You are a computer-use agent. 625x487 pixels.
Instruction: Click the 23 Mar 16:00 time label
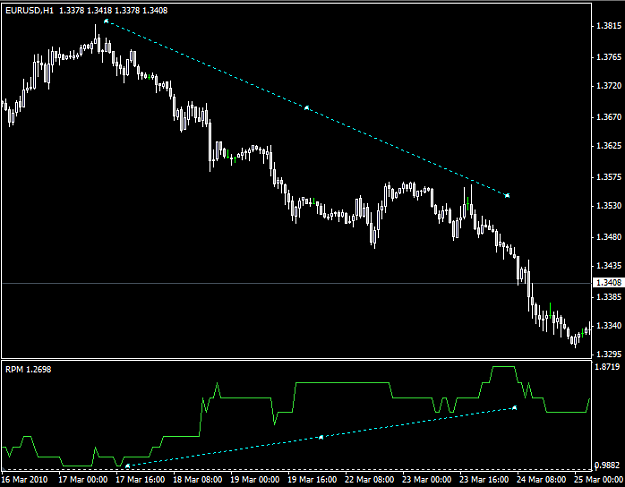[484, 479]
